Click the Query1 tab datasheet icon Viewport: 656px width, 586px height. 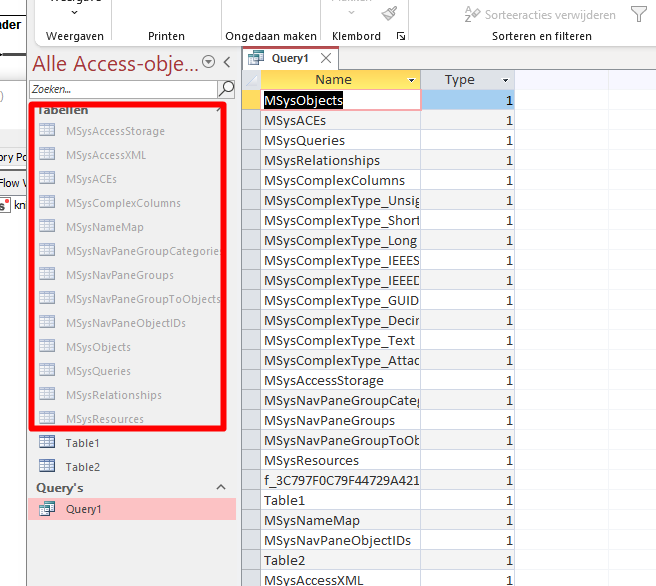[x=256, y=58]
